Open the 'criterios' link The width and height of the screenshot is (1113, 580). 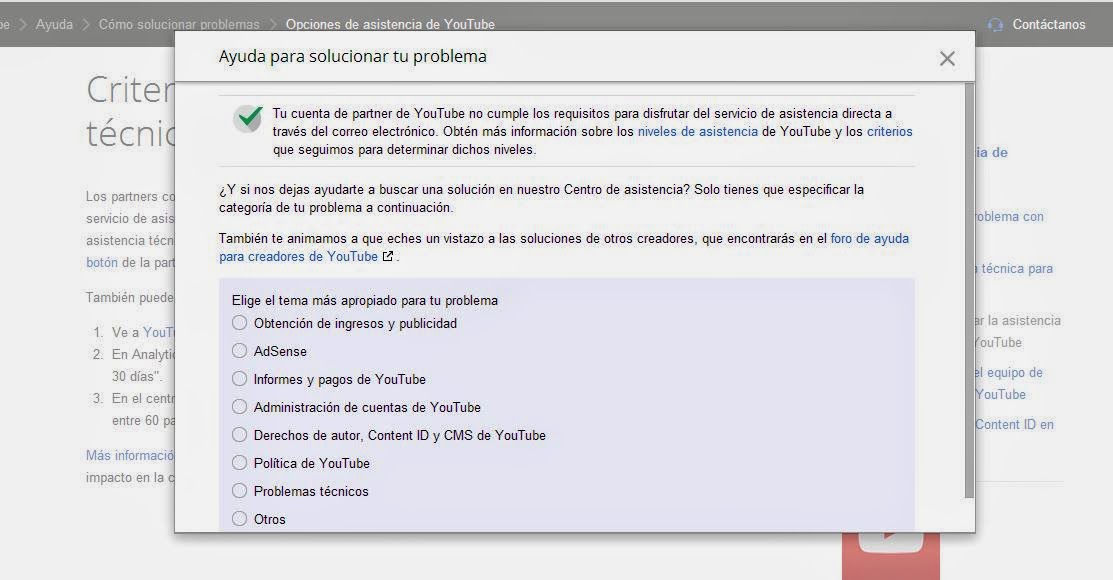(889, 131)
